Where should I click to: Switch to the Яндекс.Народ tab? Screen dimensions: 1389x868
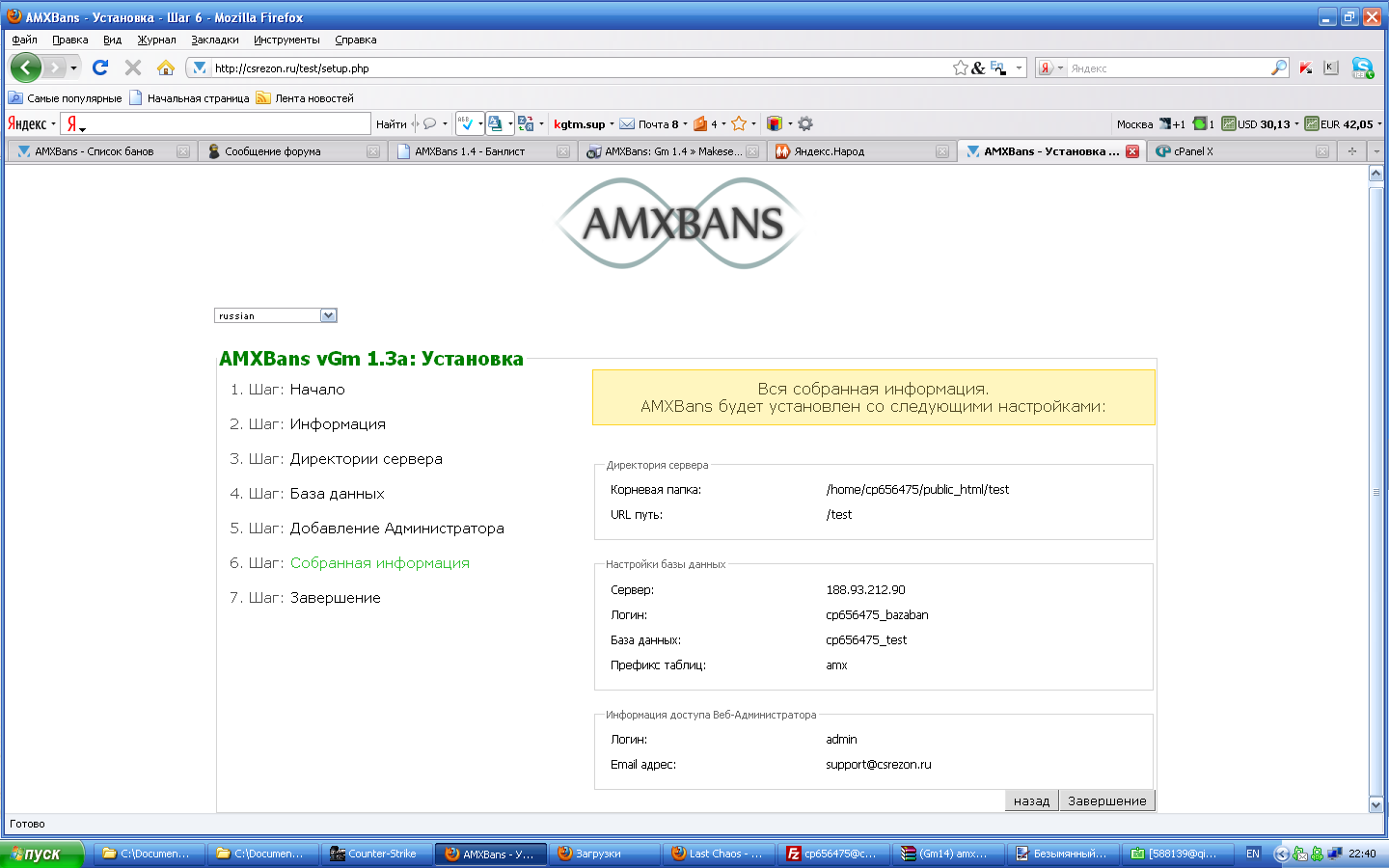(862, 151)
